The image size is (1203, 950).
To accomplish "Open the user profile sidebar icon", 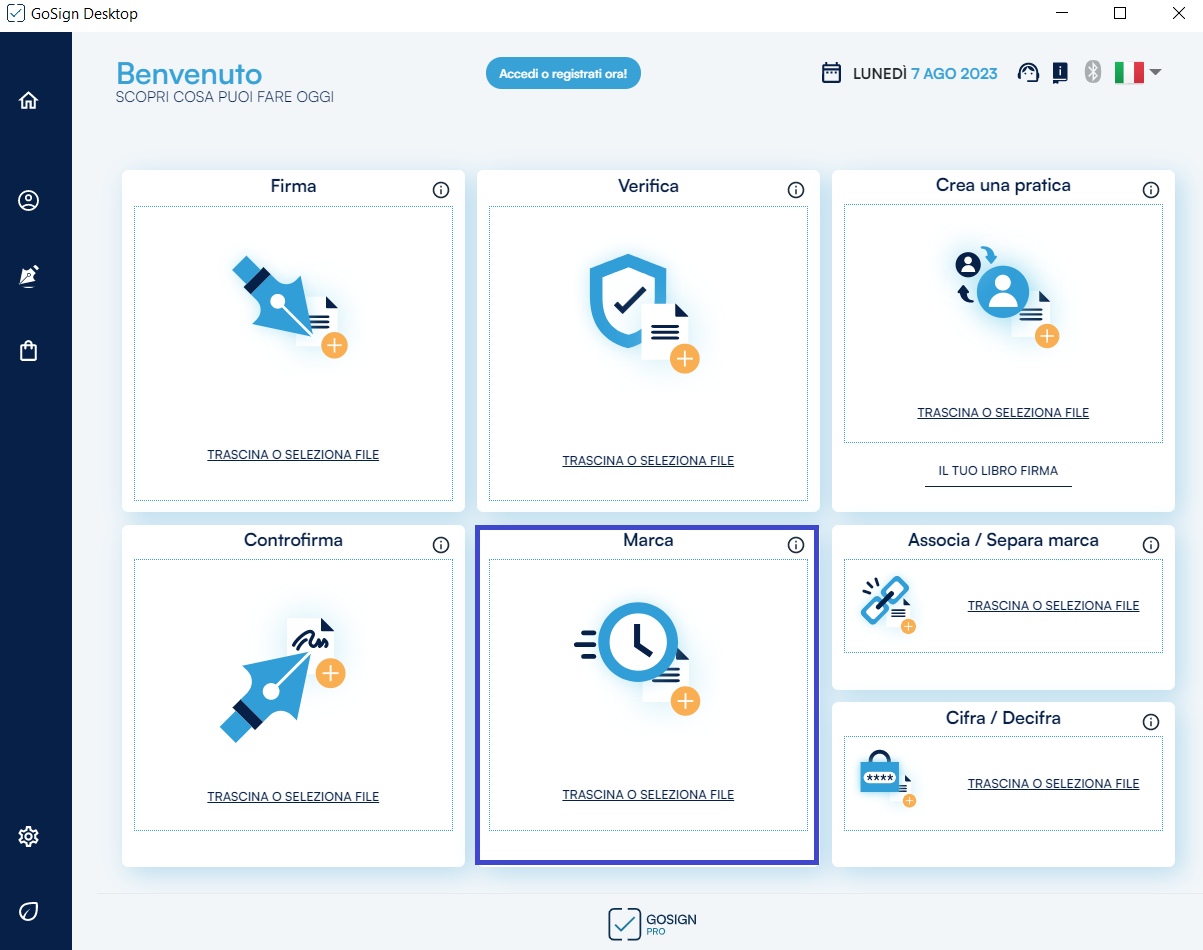I will [x=28, y=201].
